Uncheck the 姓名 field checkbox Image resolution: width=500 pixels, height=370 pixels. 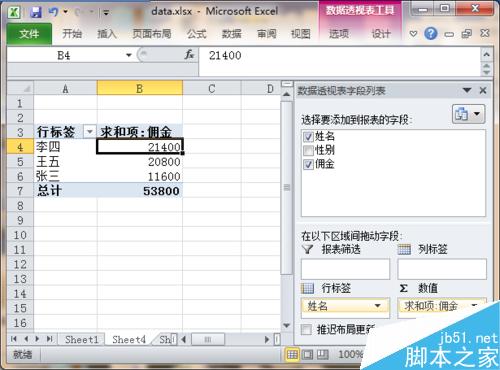click(308, 136)
